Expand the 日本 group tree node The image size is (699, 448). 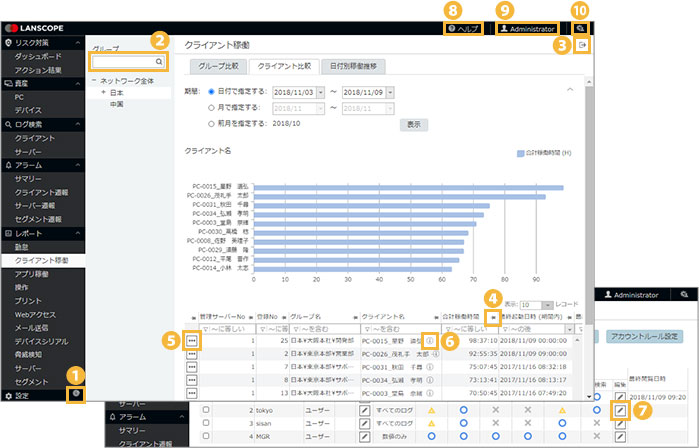[103, 91]
